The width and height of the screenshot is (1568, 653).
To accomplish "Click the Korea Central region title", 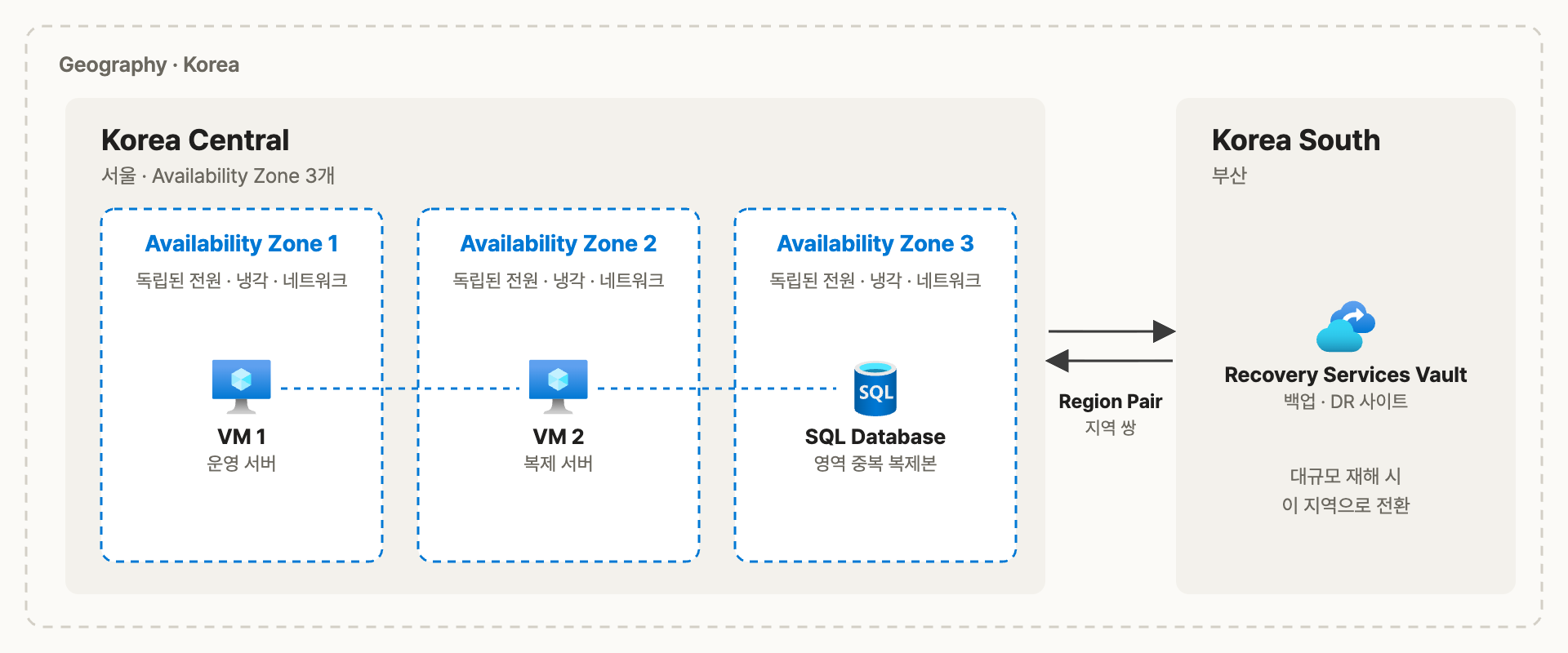I will (x=195, y=140).
